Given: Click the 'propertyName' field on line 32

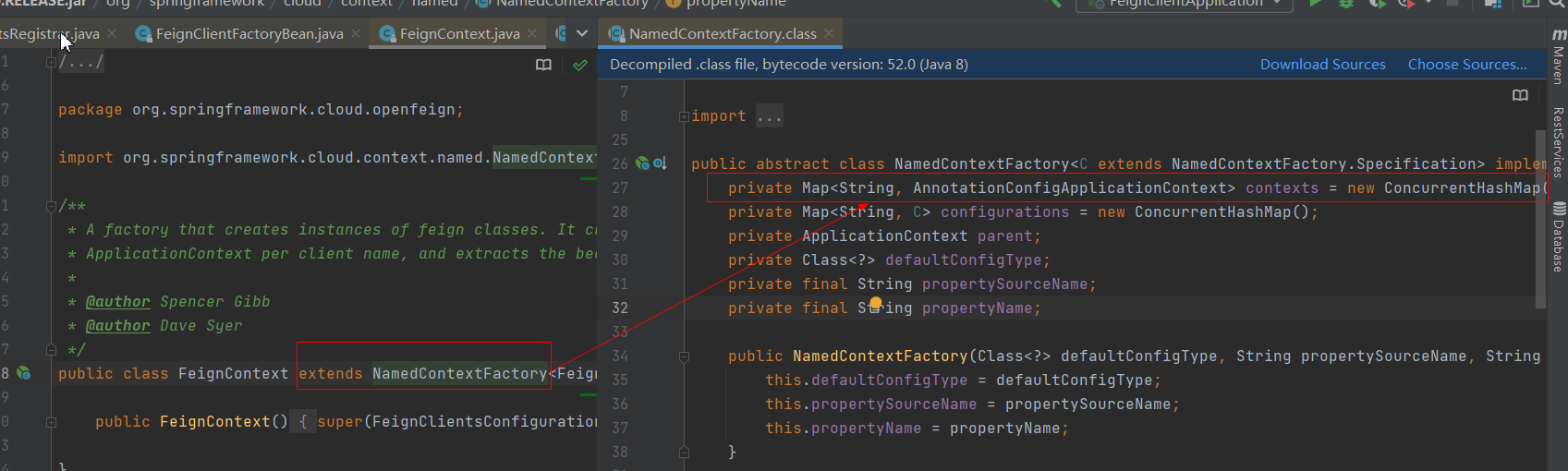Looking at the screenshot, I should [x=978, y=308].
